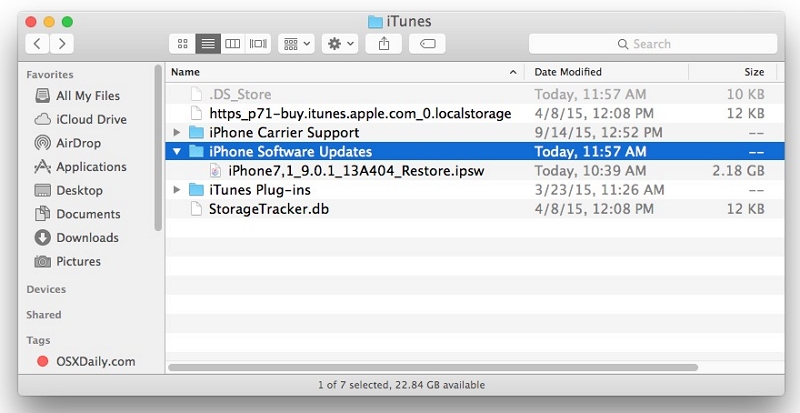This screenshot has width=800, height=413.
Task: Click the Tags section header
Action: [38, 340]
